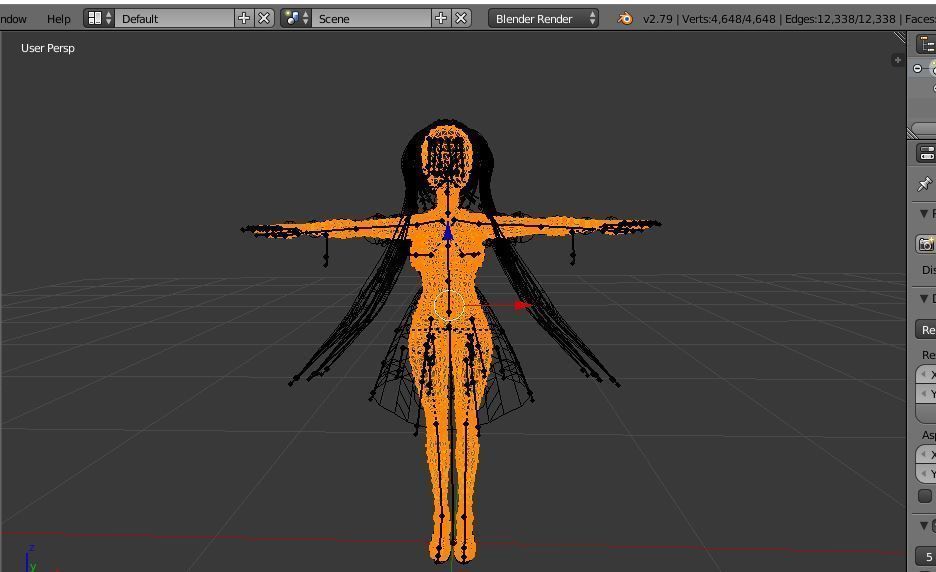The image size is (936, 572).
Task: Toggle the Border checkbox below aspect ratio
Action: tap(925, 496)
